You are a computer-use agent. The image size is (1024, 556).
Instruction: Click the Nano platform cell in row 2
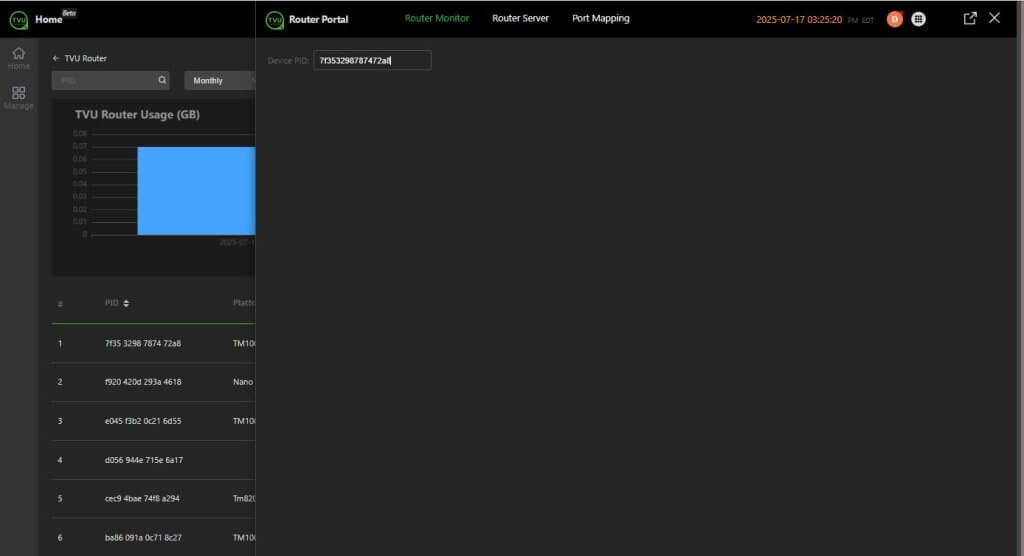tap(243, 382)
